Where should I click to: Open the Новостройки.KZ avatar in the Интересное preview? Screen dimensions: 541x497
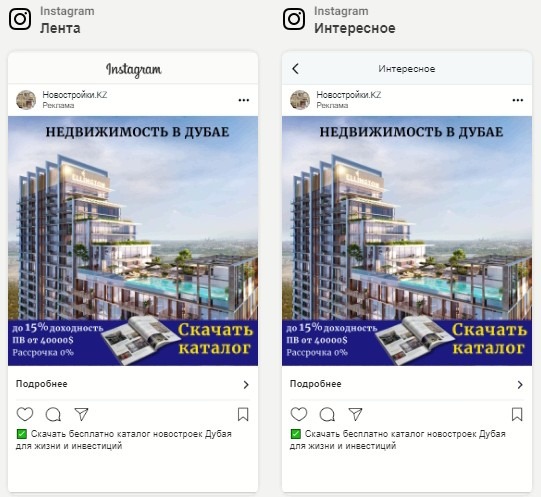point(300,100)
